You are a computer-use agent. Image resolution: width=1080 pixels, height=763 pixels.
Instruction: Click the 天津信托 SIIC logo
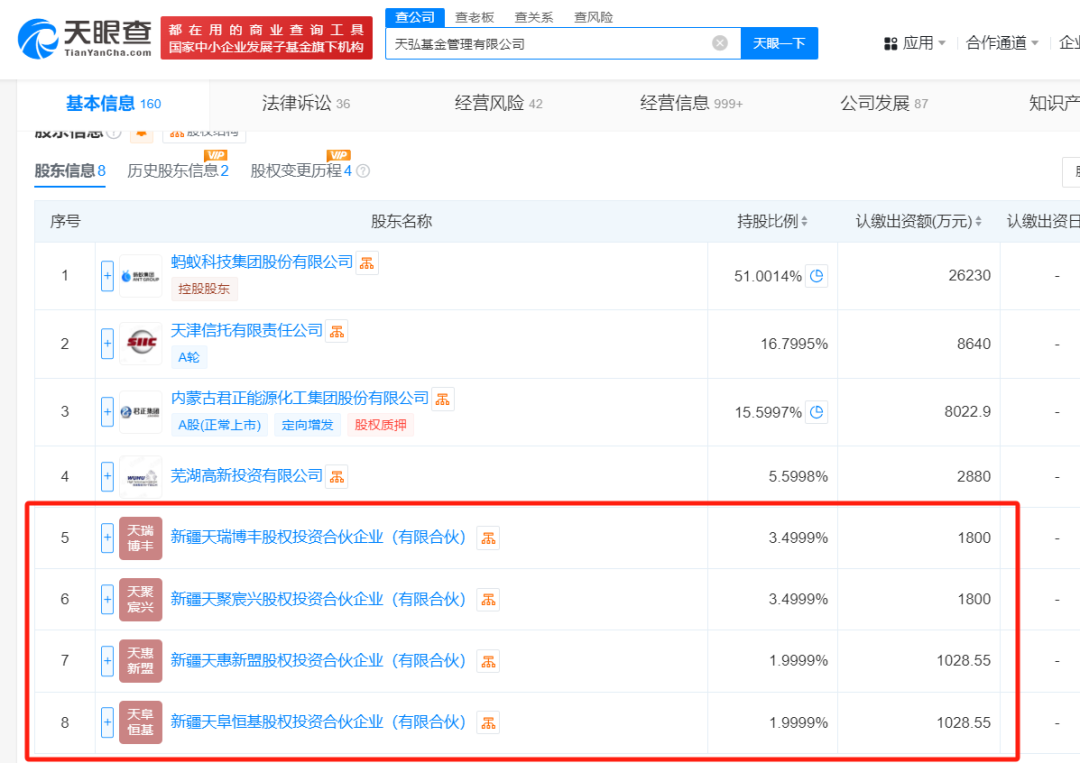tap(141, 344)
